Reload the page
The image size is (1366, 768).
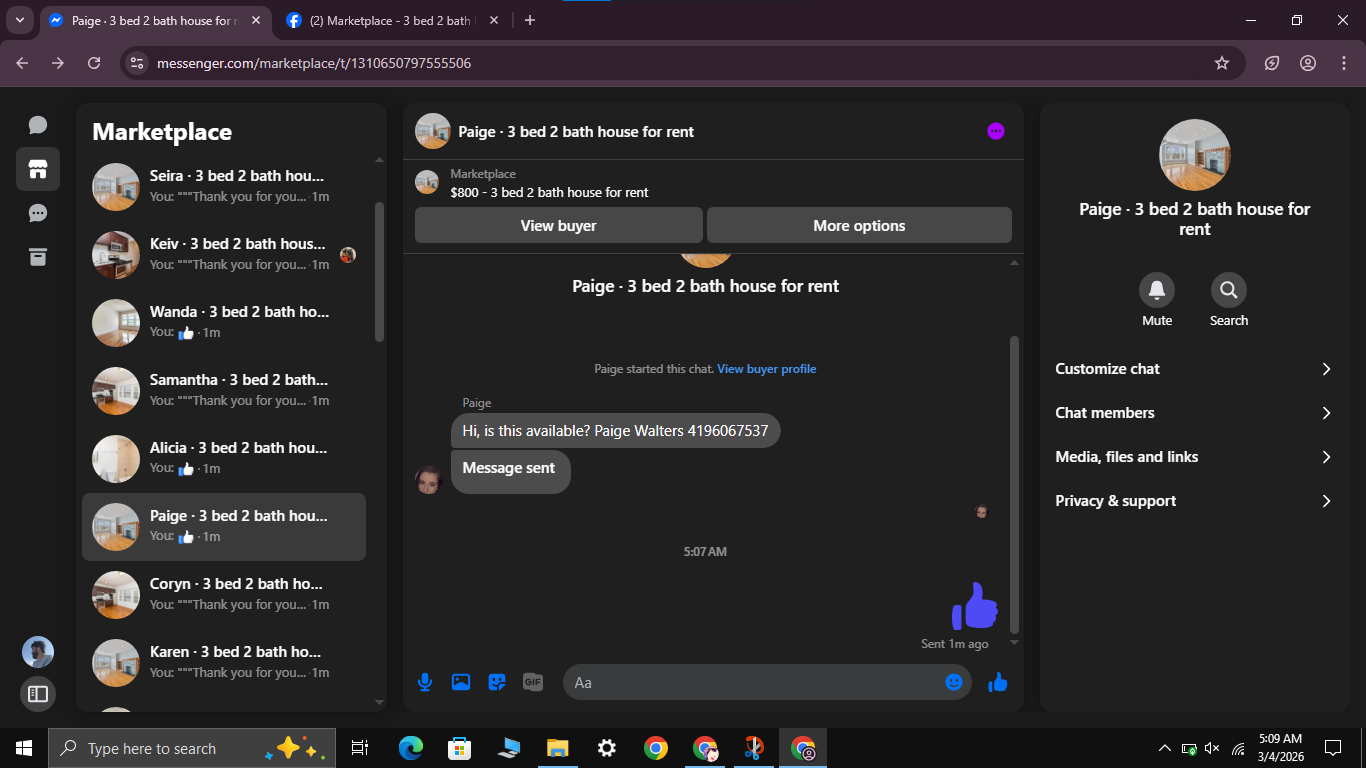[x=94, y=63]
